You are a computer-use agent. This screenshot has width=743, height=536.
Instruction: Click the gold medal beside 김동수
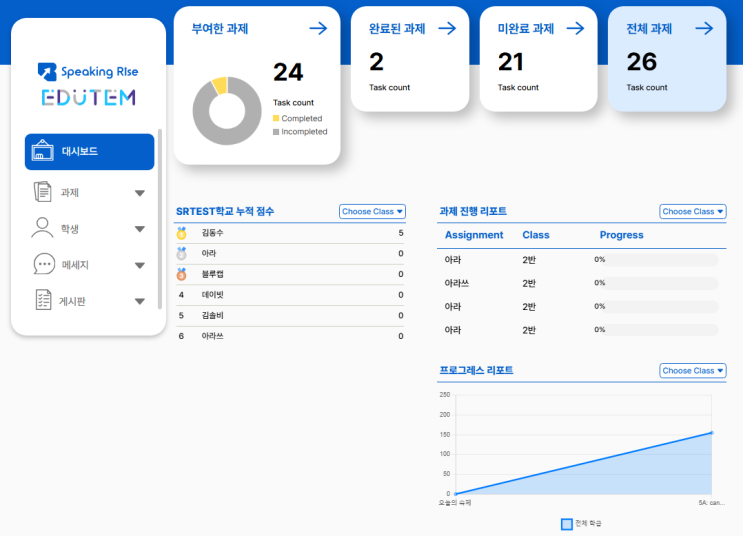181,233
